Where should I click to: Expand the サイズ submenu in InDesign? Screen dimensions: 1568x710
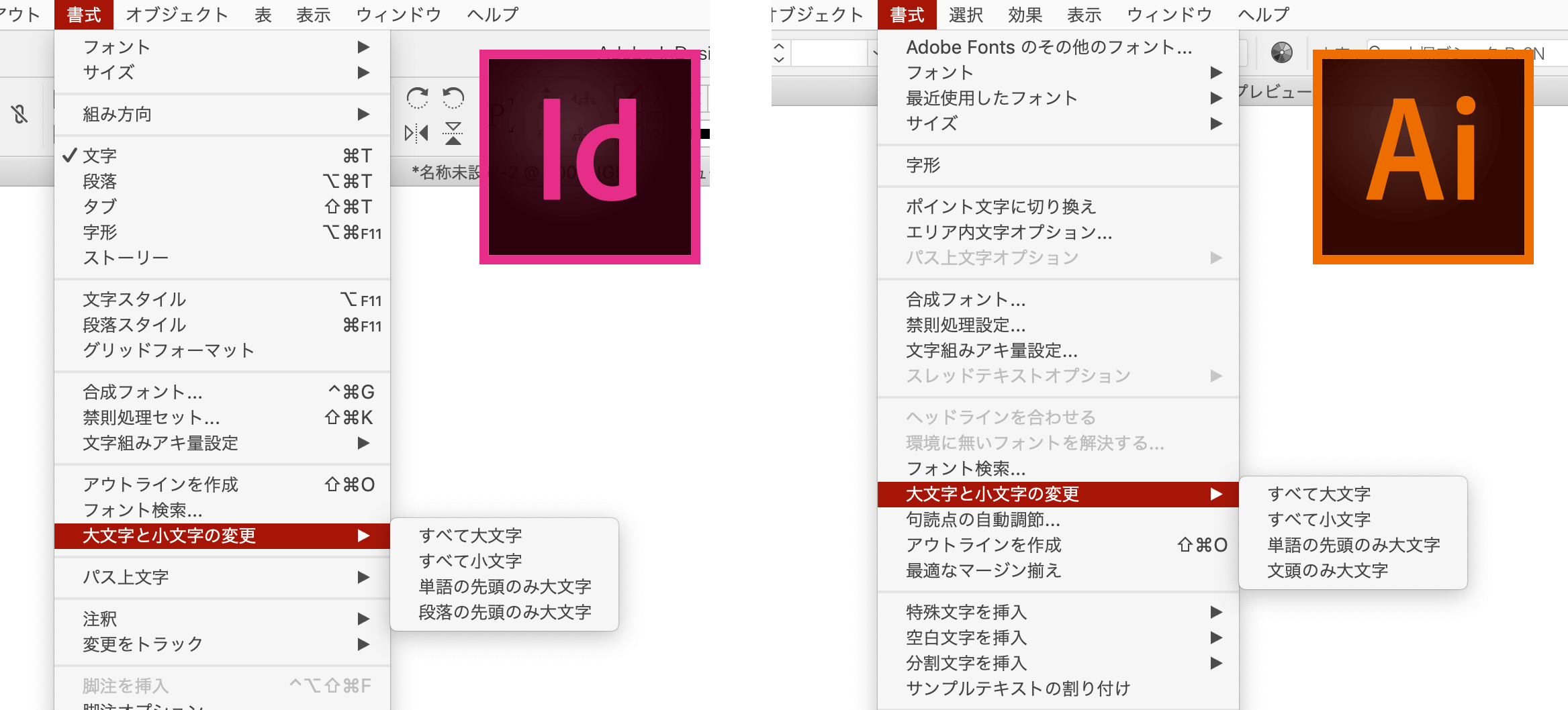(222, 72)
